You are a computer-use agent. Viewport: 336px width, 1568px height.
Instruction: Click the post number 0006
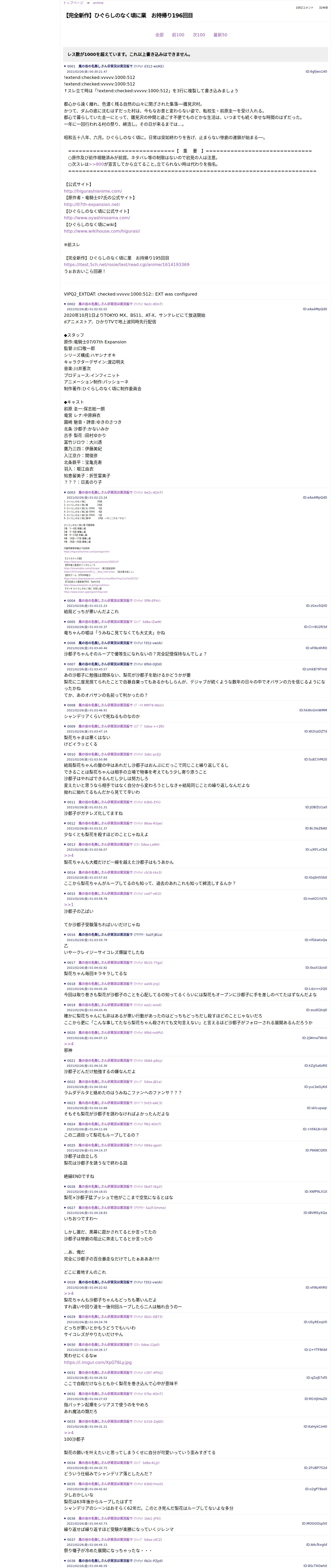click(71, 643)
